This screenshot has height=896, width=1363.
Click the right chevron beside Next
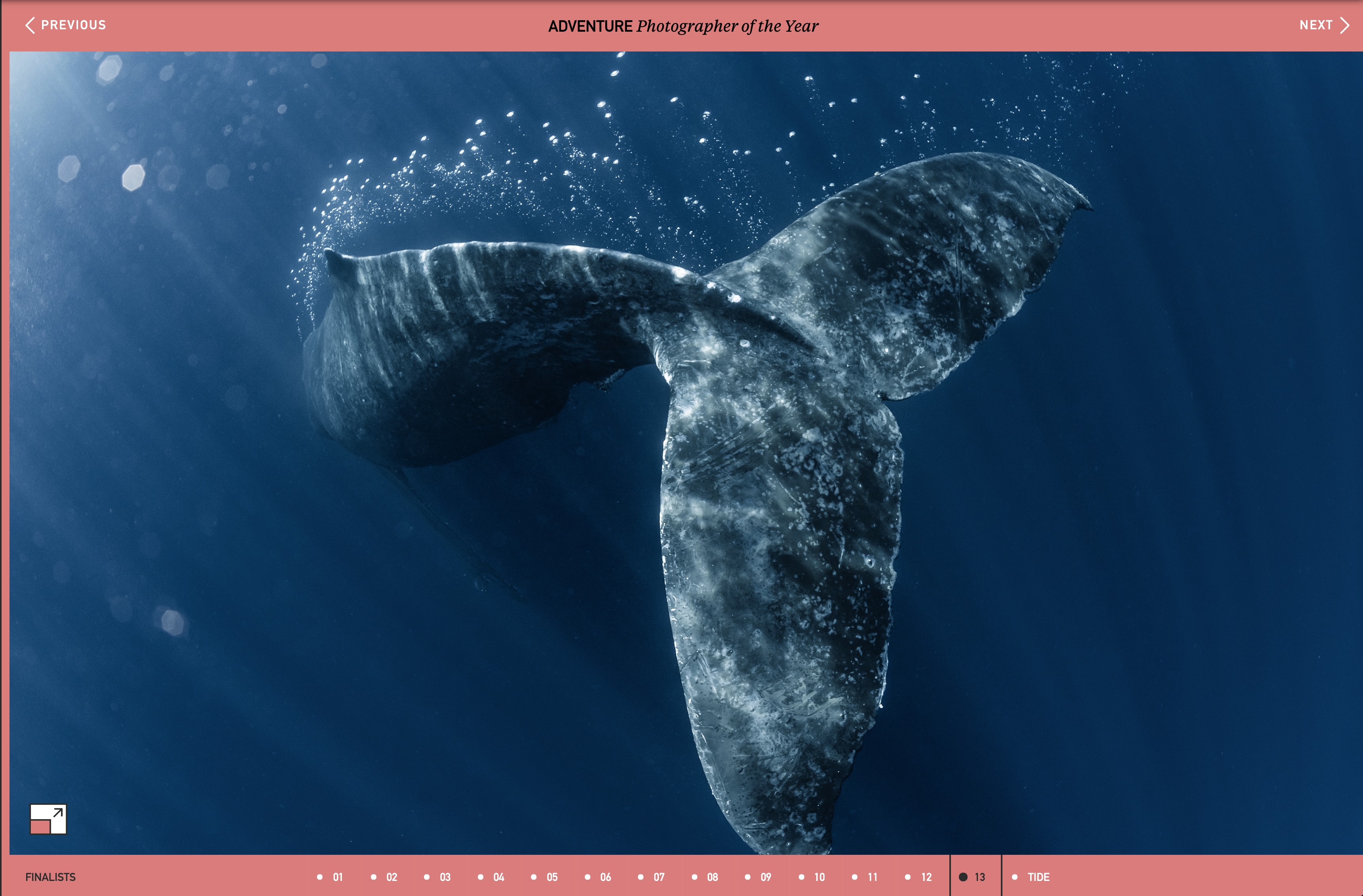tap(1344, 25)
